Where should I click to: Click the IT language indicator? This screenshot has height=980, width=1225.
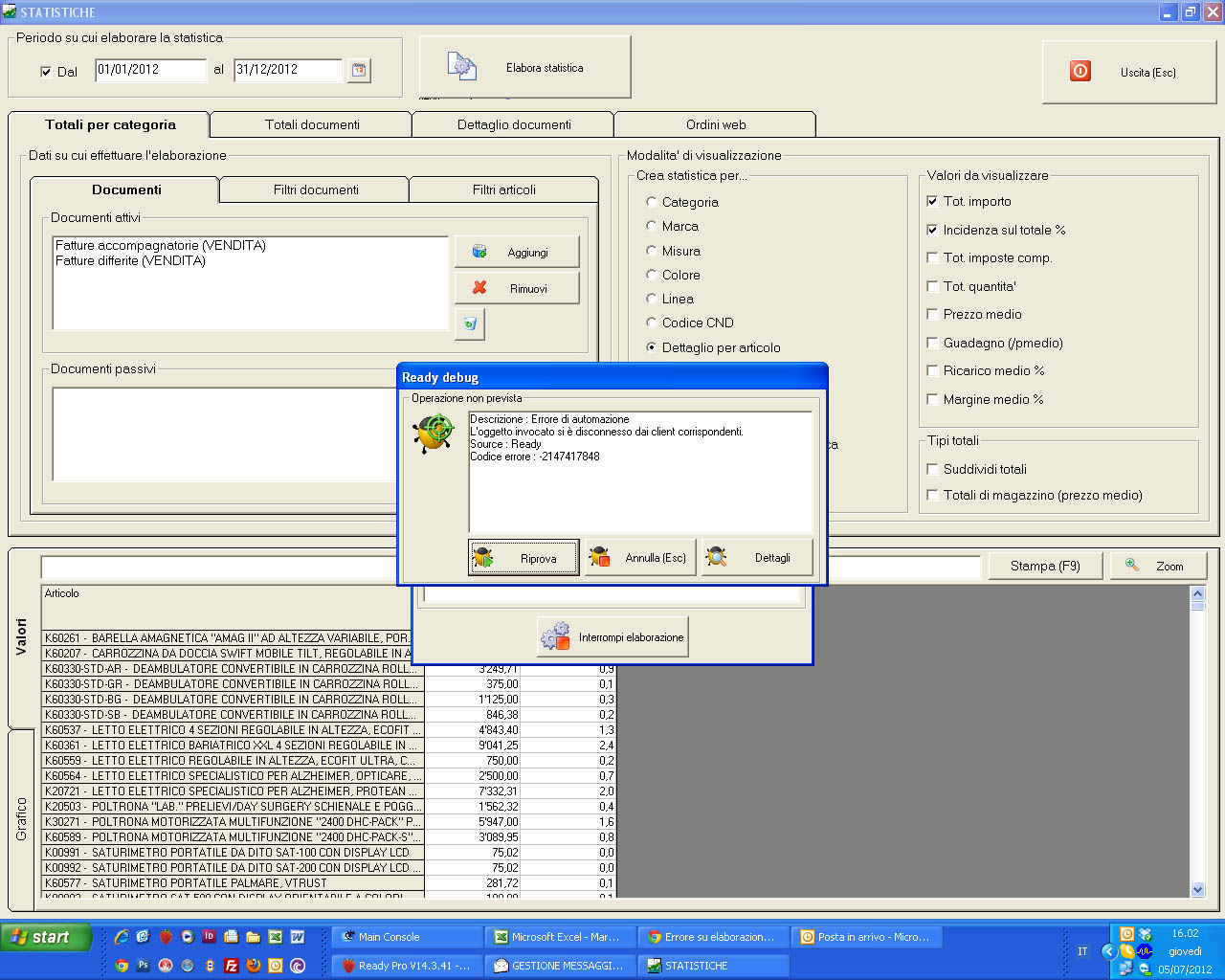click(1082, 951)
